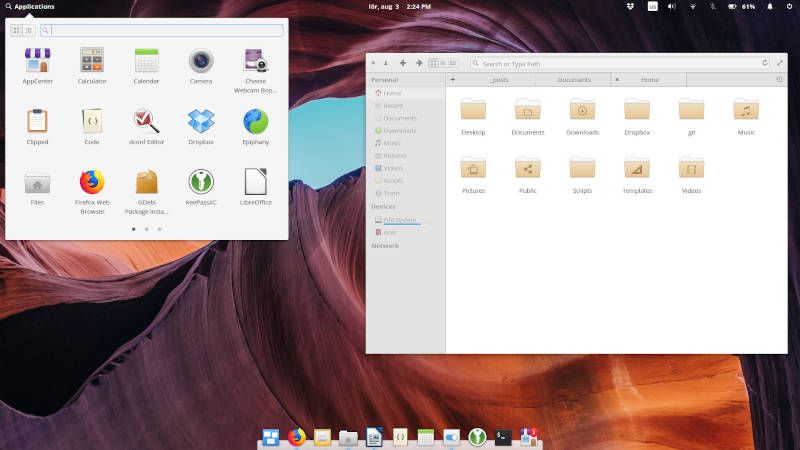Select first page dot of applications

pyautogui.click(x=134, y=229)
